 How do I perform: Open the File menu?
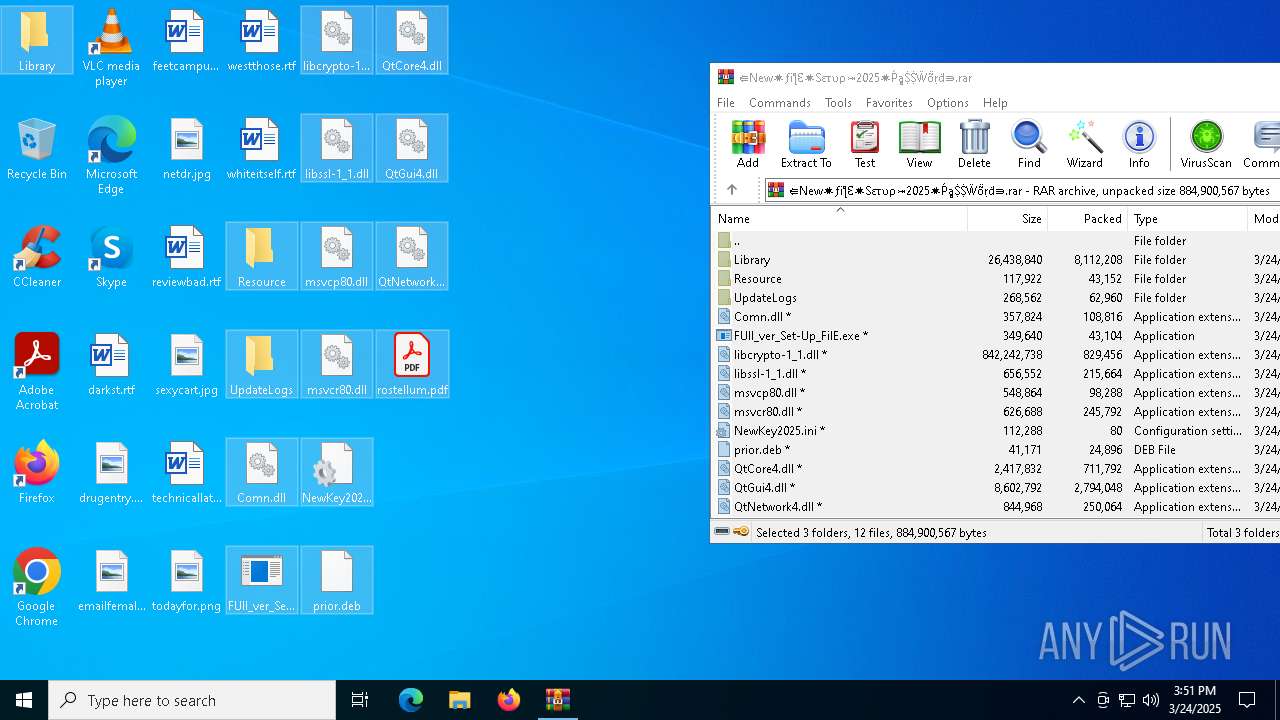click(x=726, y=103)
